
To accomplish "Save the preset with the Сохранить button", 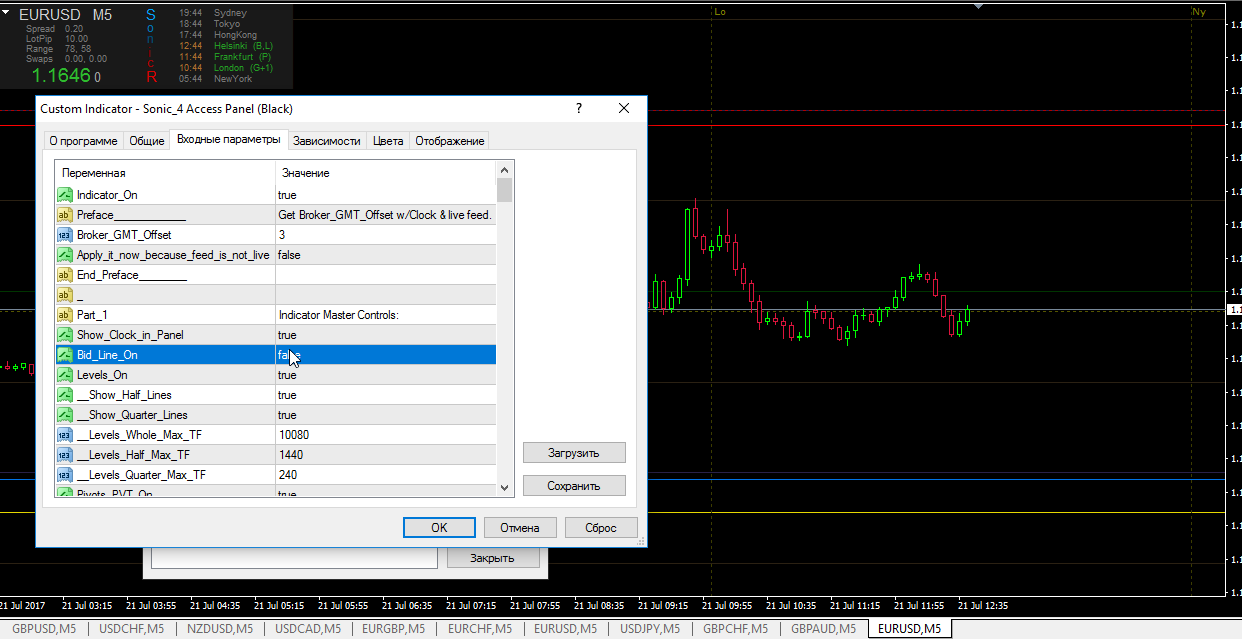I will 574,486.
